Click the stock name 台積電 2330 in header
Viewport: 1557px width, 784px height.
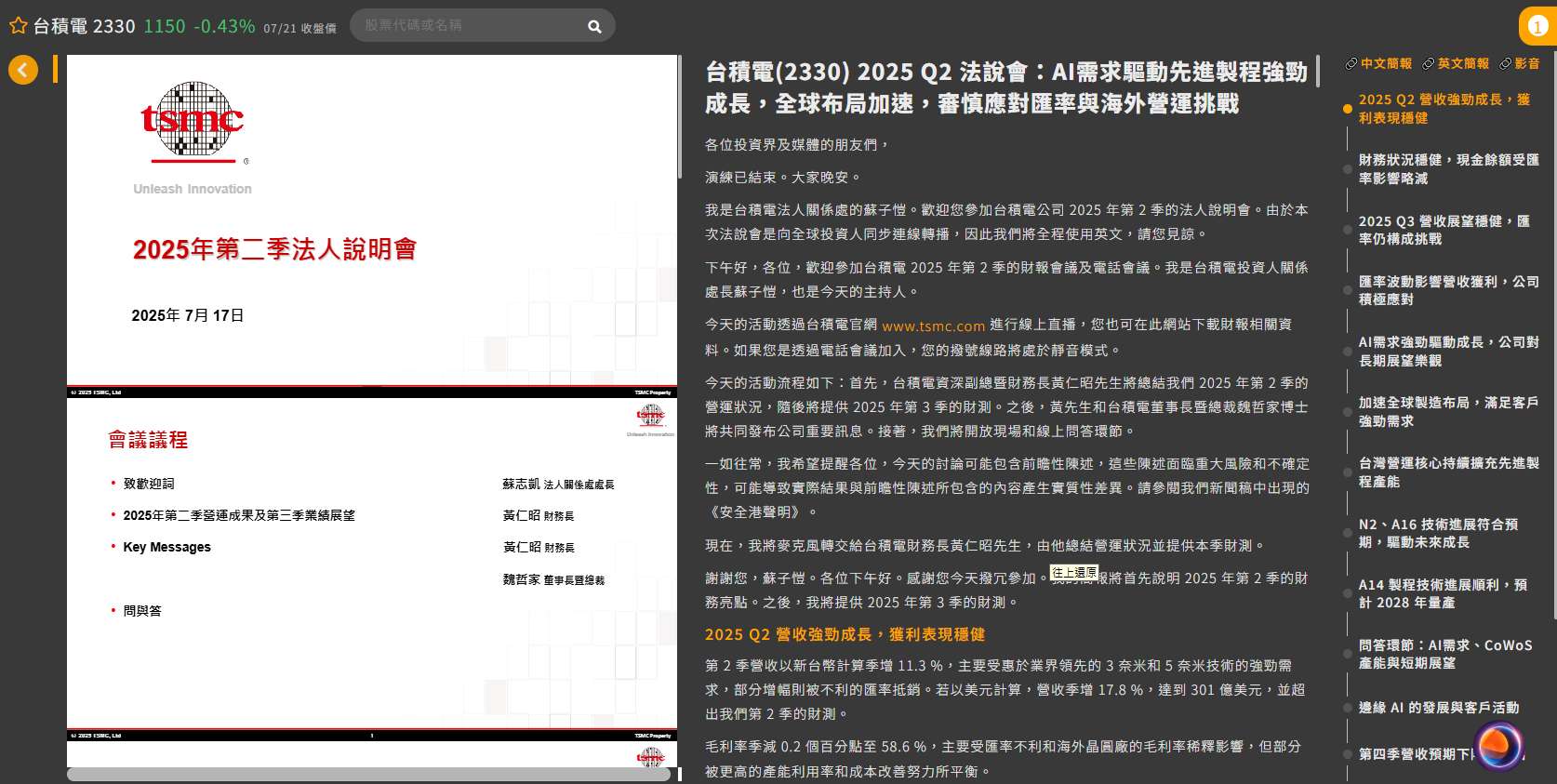click(85, 26)
